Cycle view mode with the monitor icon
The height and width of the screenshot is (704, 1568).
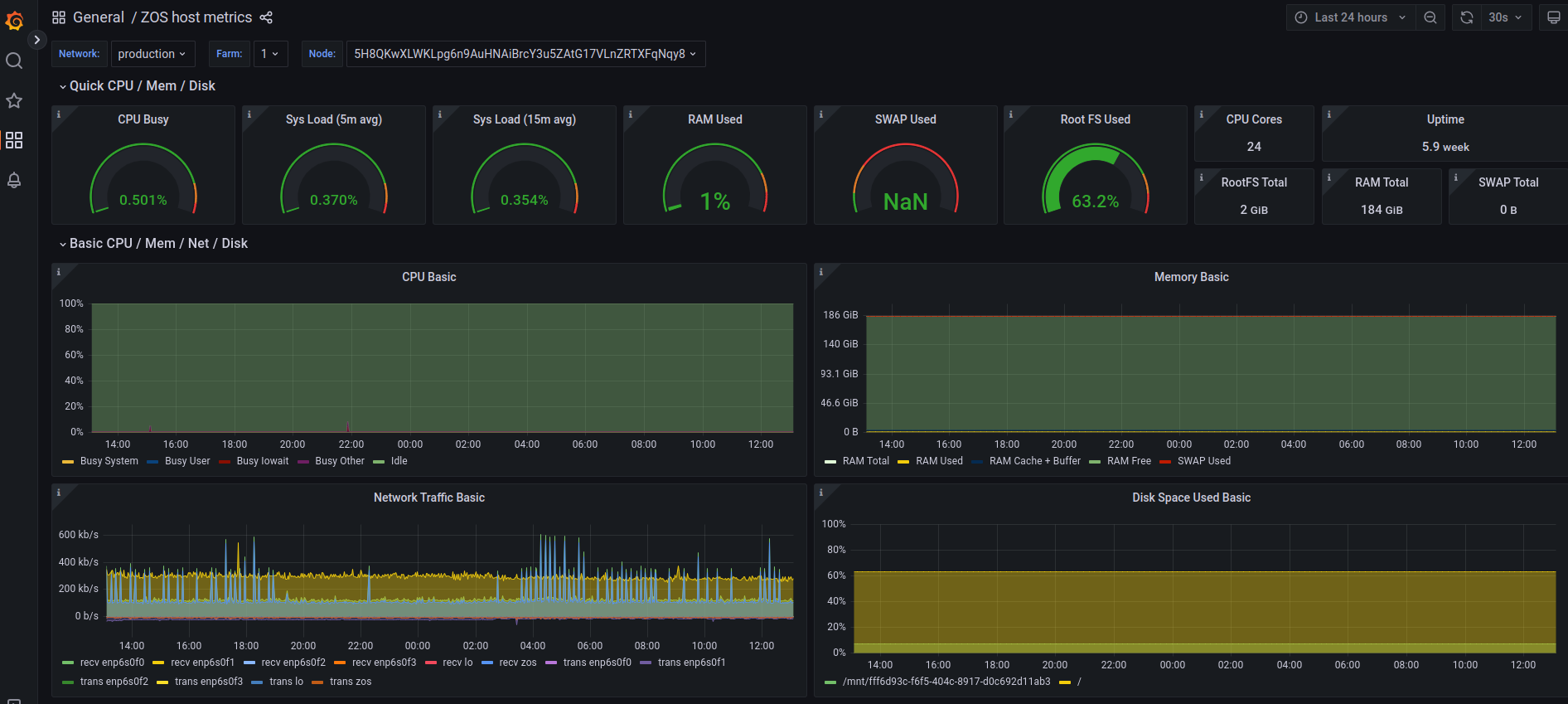[1553, 17]
